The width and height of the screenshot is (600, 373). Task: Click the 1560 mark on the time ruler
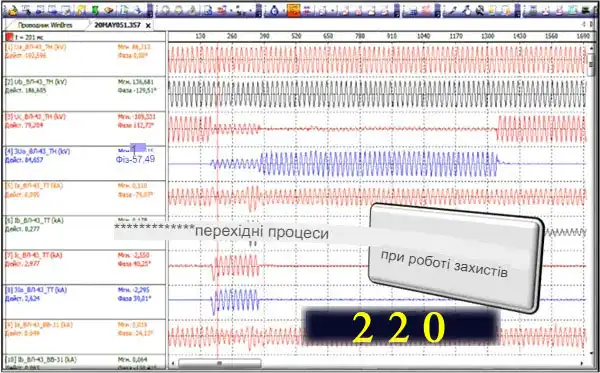coord(551,36)
